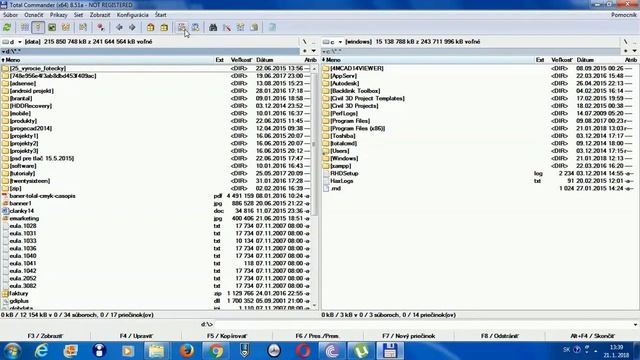This screenshot has height=360, width=640.
Task: Open file search with binoculars icon
Action: [x=213, y=27]
